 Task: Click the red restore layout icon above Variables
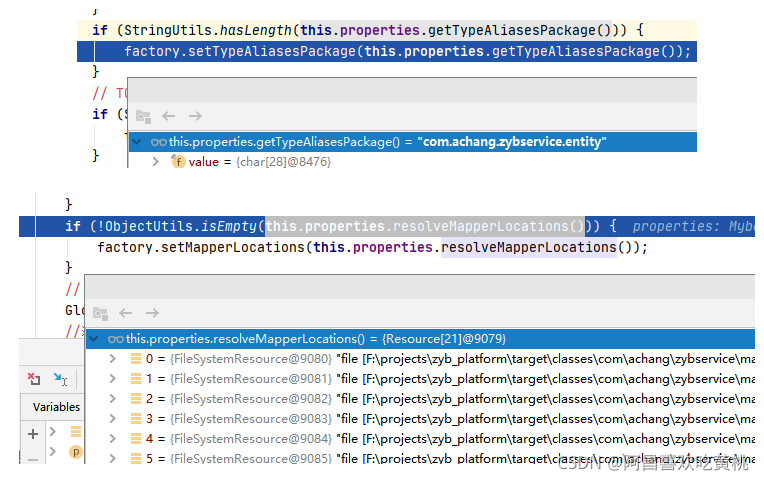(34, 379)
